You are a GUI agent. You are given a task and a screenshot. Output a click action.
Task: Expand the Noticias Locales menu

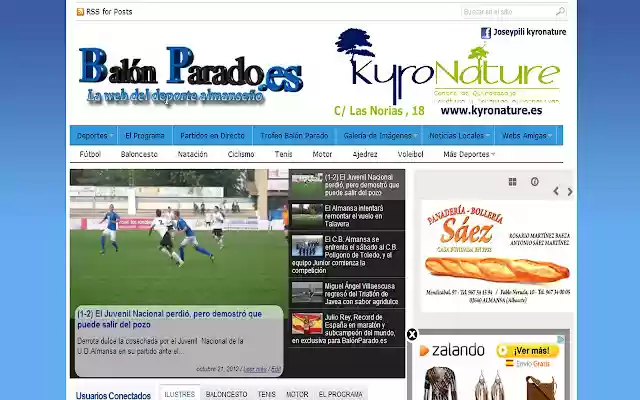click(x=458, y=136)
